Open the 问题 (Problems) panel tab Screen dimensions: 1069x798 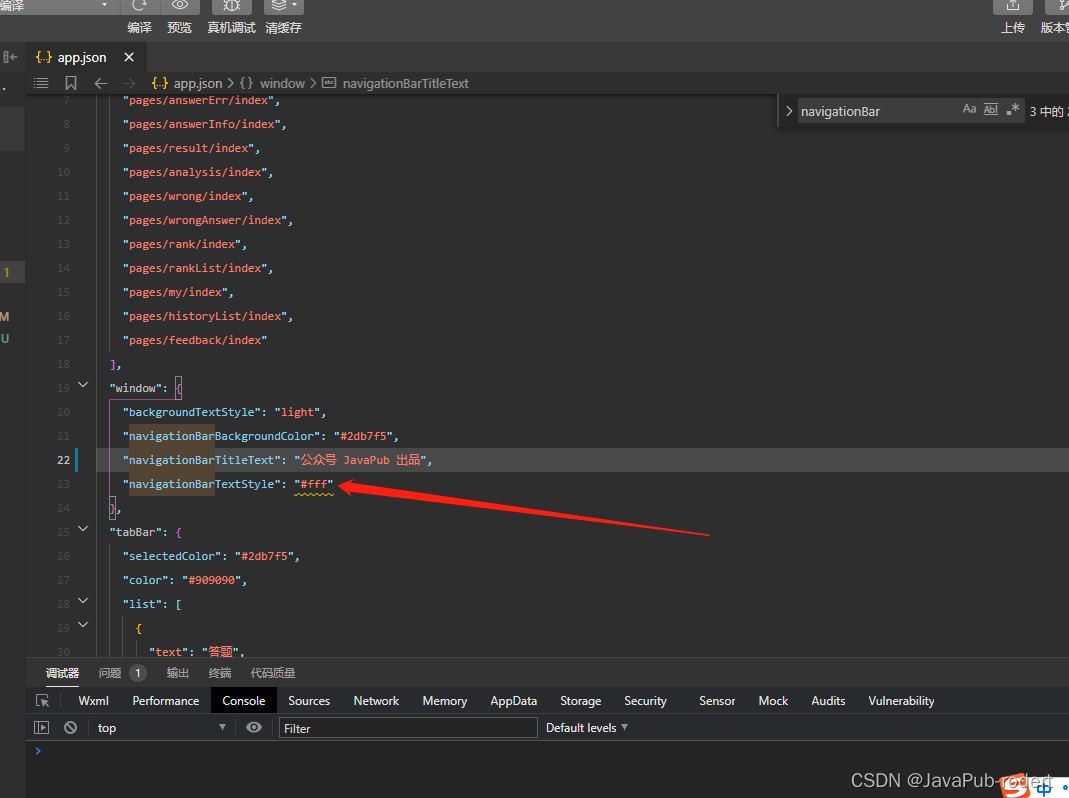point(109,672)
